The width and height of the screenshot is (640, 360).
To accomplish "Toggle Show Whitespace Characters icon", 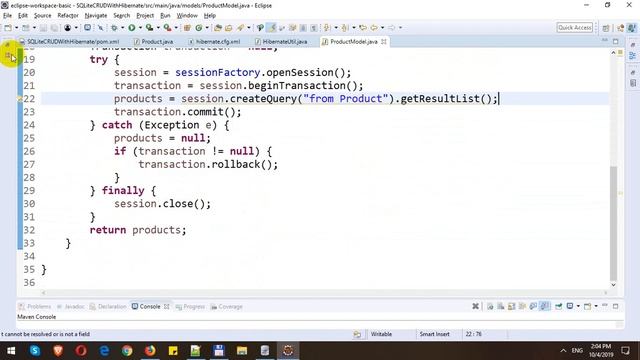I will pyautogui.click(x=313, y=28).
